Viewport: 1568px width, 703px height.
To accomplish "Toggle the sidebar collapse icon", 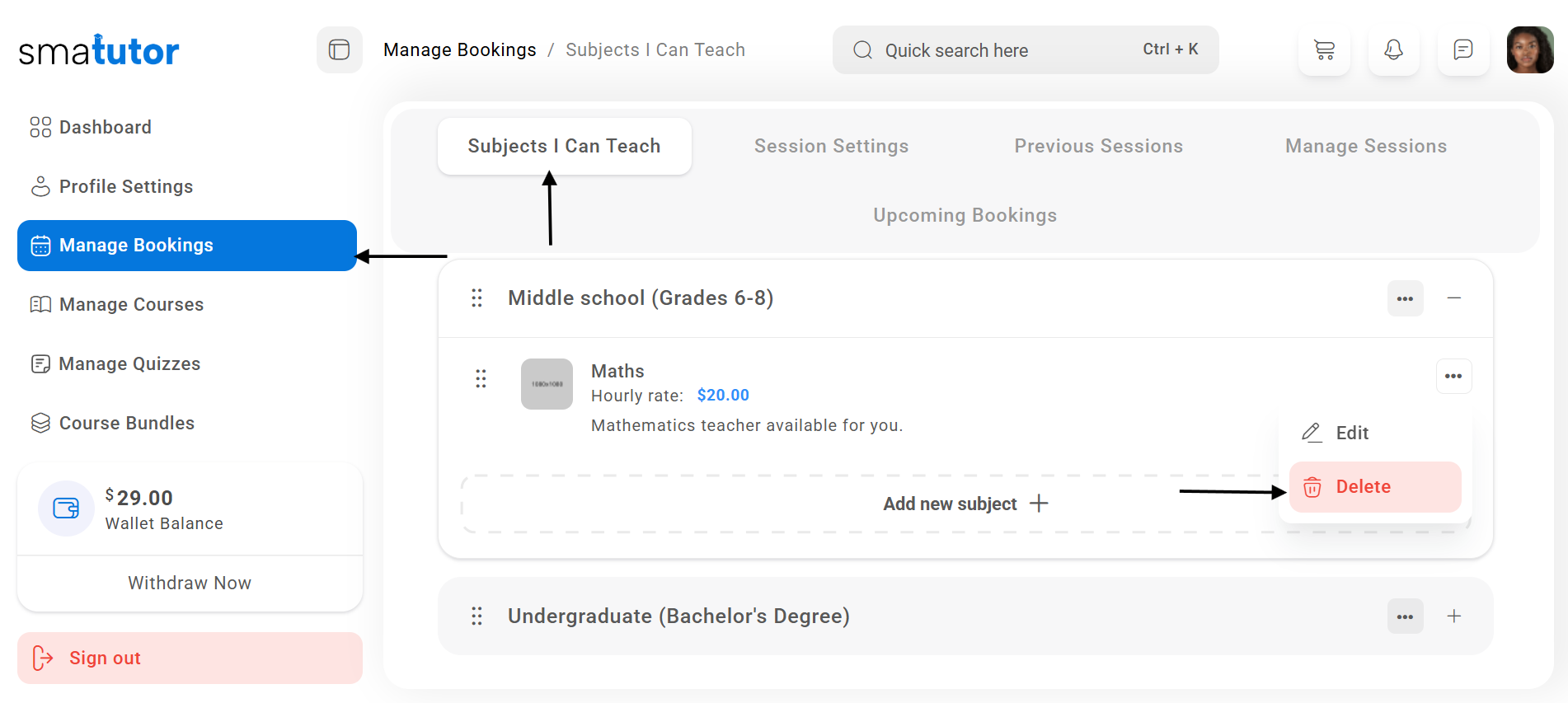I will [x=339, y=50].
